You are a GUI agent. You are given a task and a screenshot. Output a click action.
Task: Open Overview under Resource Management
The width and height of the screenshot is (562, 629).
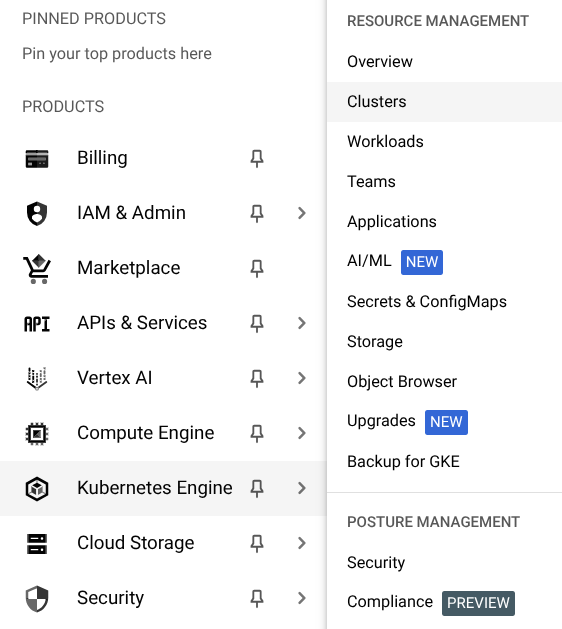coord(380,62)
